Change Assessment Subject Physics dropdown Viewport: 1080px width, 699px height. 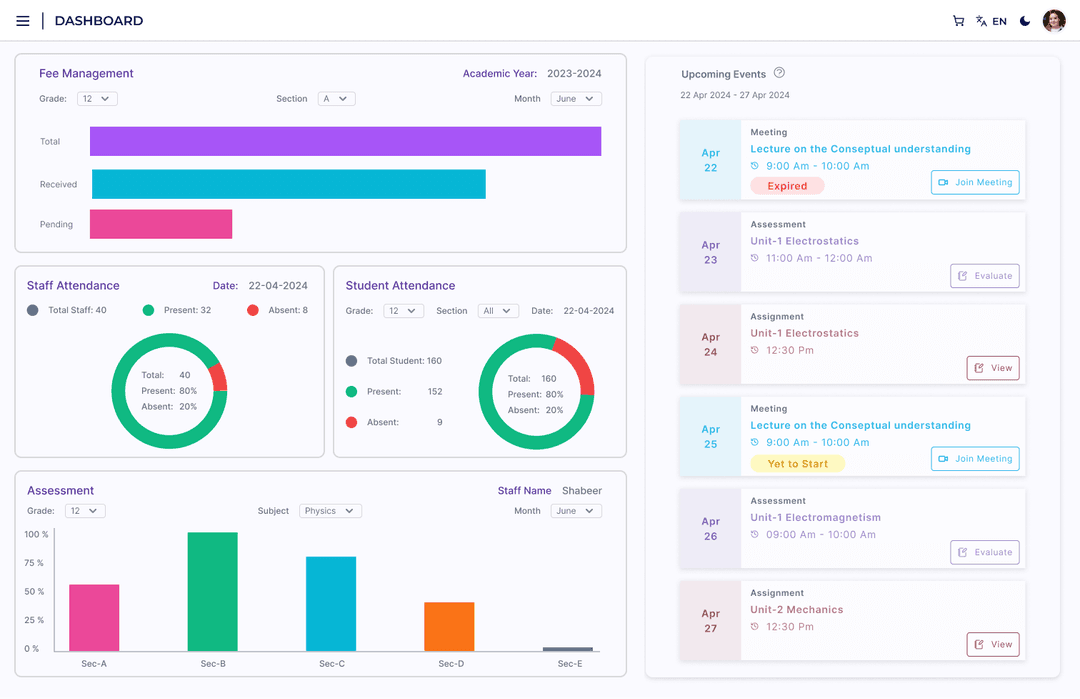[x=330, y=511]
